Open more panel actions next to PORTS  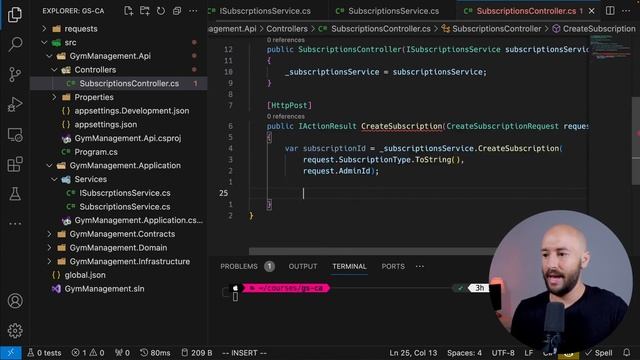pyautogui.click(x=420, y=267)
